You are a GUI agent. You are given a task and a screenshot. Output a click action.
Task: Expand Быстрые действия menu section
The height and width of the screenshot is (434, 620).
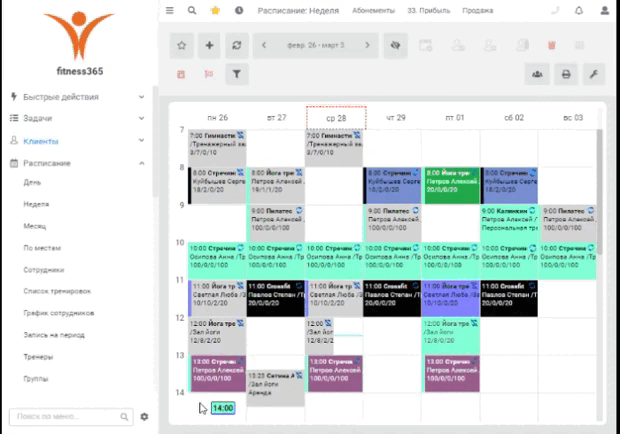78,97
